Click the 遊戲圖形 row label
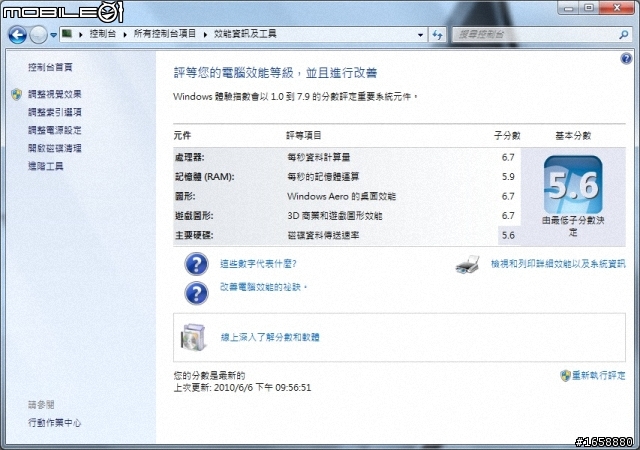This screenshot has height=450, width=640. pyautogui.click(x=194, y=216)
